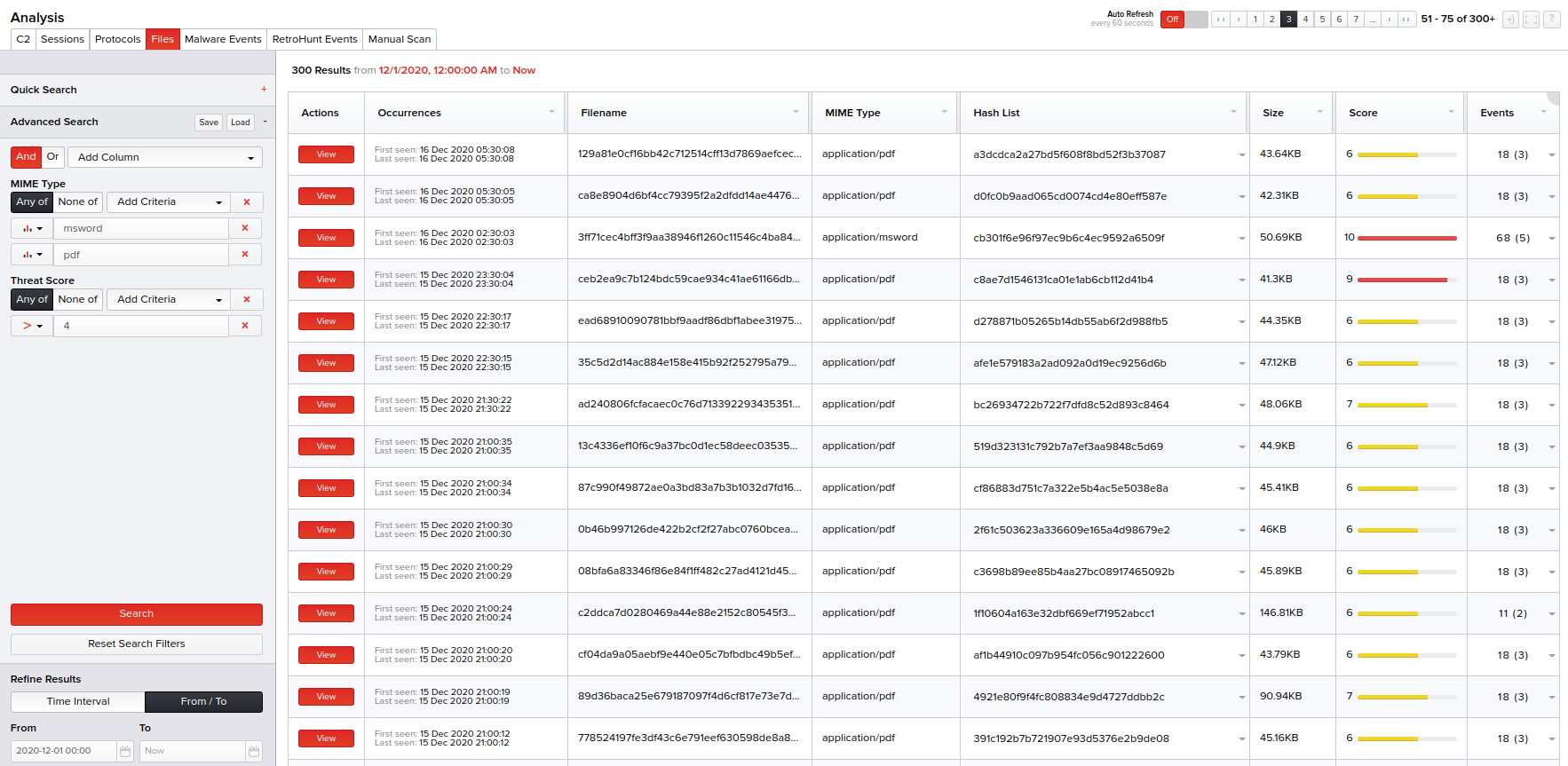Switch to the Malware Events tab
The image size is (1568, 766).
click(223, 39)
